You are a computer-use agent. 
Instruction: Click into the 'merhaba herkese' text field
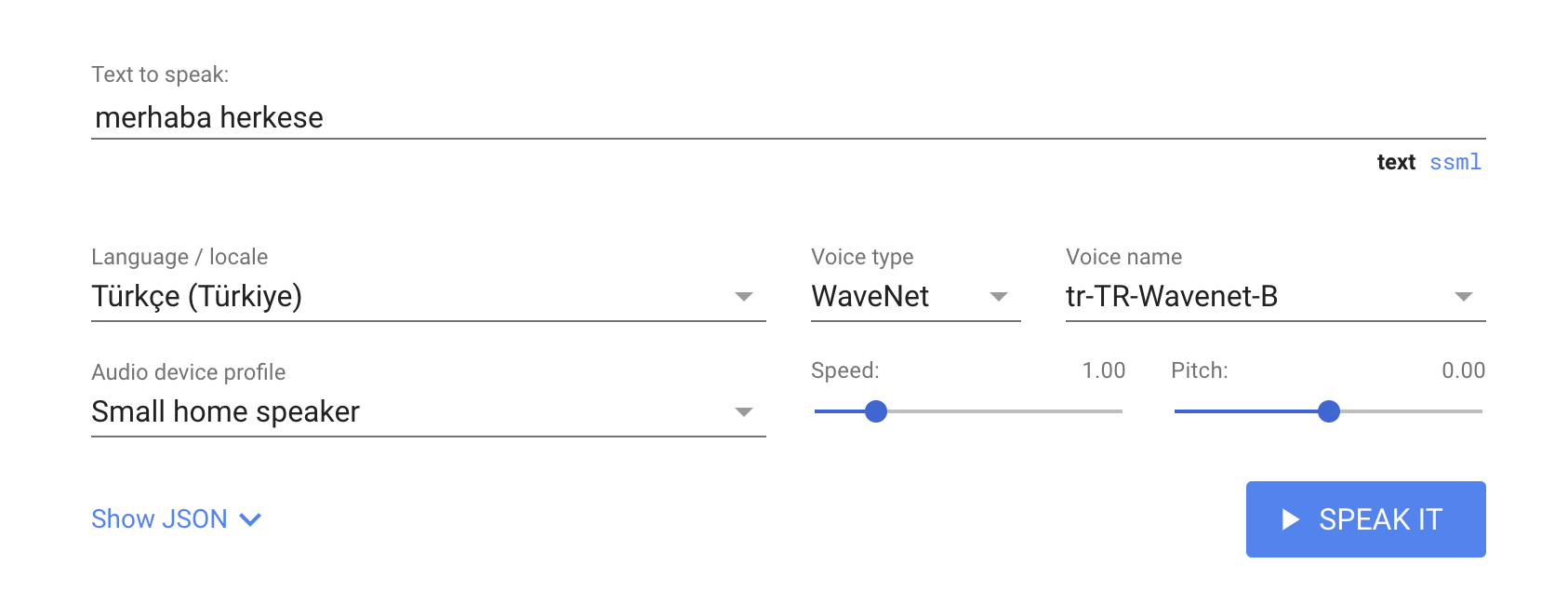789,118
